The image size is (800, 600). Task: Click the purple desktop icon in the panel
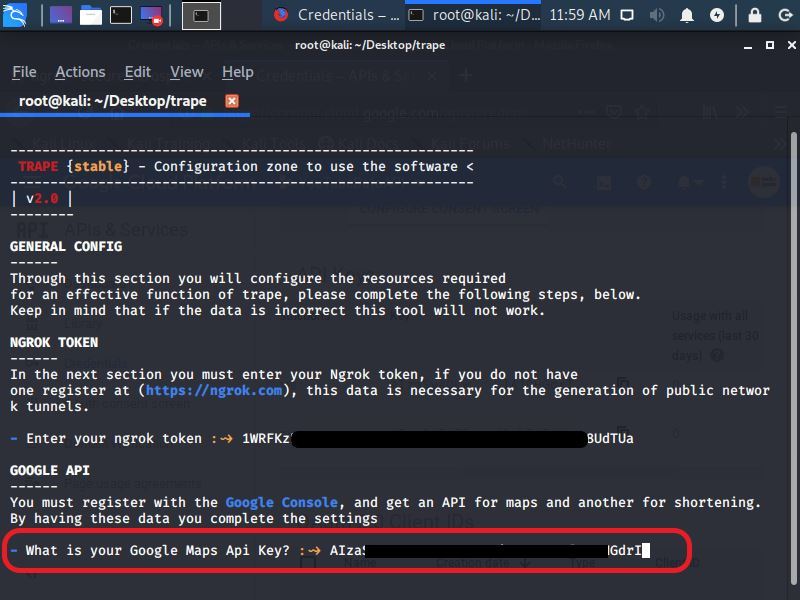(60, 16)
